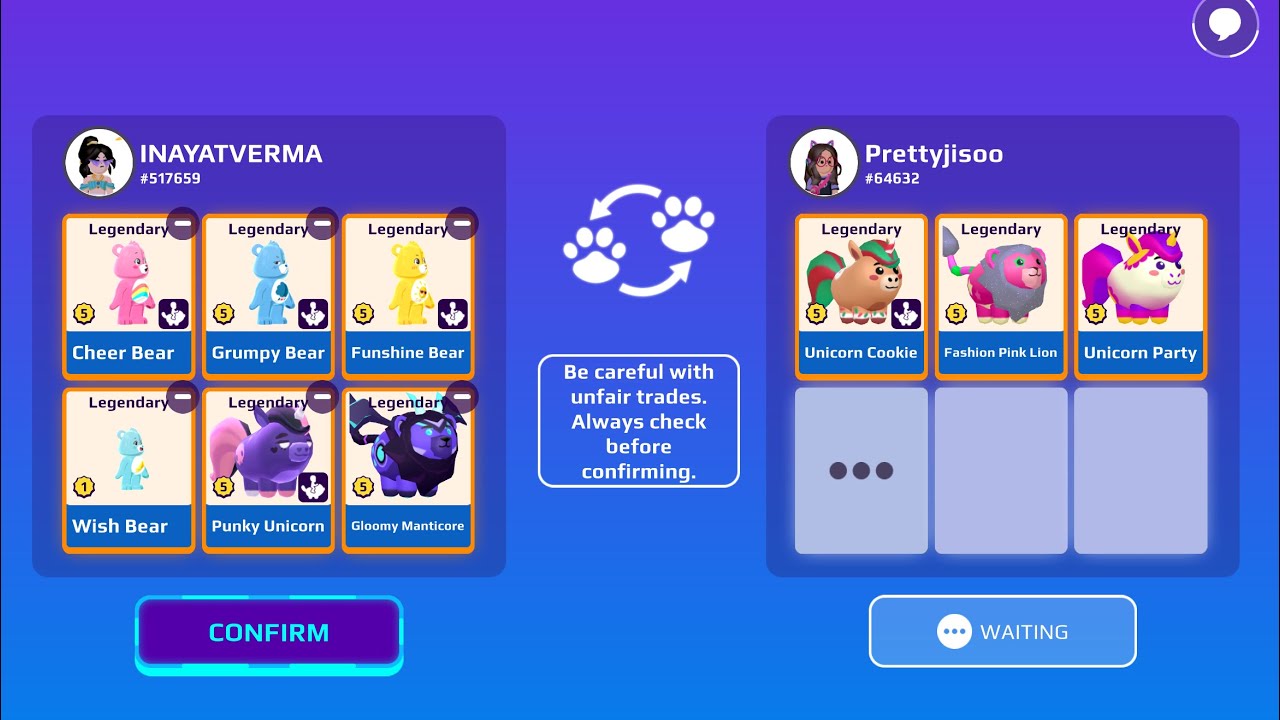Open the chat bubble icon
Viewport: 1280px width, 720px height.
pos(1225,24)
